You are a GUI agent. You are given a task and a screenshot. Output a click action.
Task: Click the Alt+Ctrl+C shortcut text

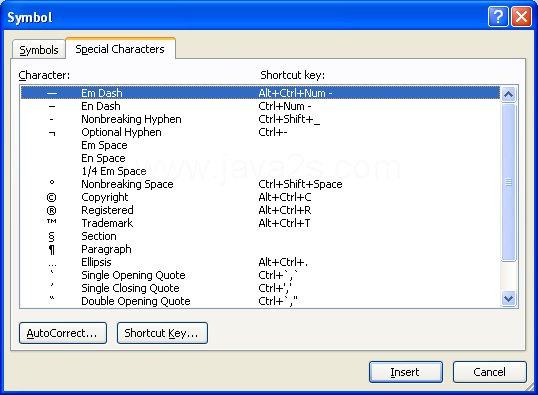285,197
